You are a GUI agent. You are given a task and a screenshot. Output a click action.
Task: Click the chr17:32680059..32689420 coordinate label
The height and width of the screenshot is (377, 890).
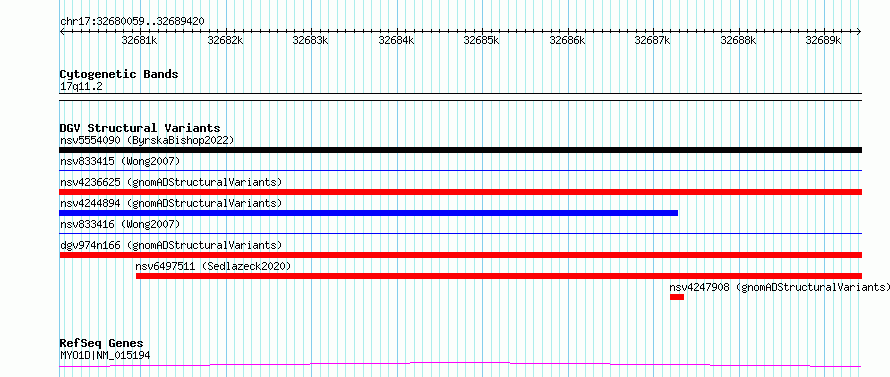[132, 22]
